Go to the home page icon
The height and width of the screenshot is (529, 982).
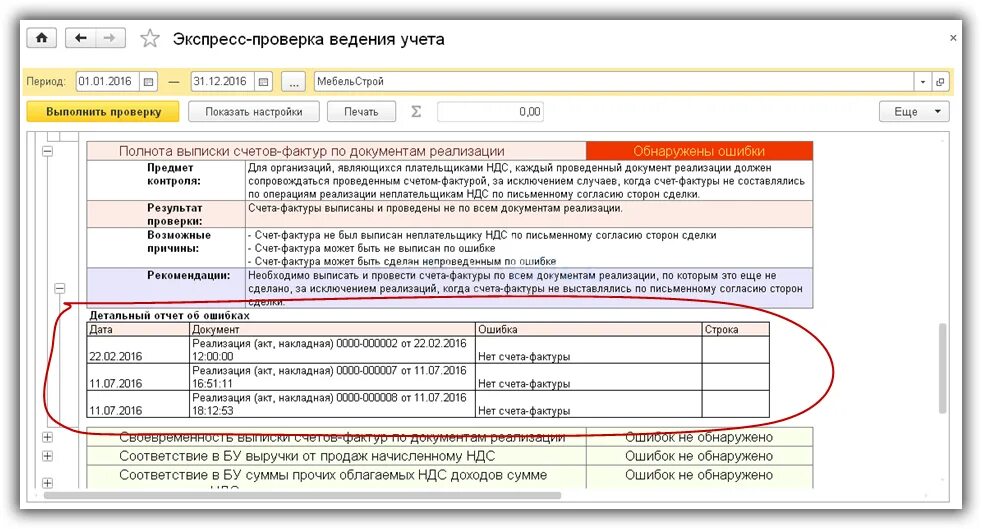click(x=41, y=38)
